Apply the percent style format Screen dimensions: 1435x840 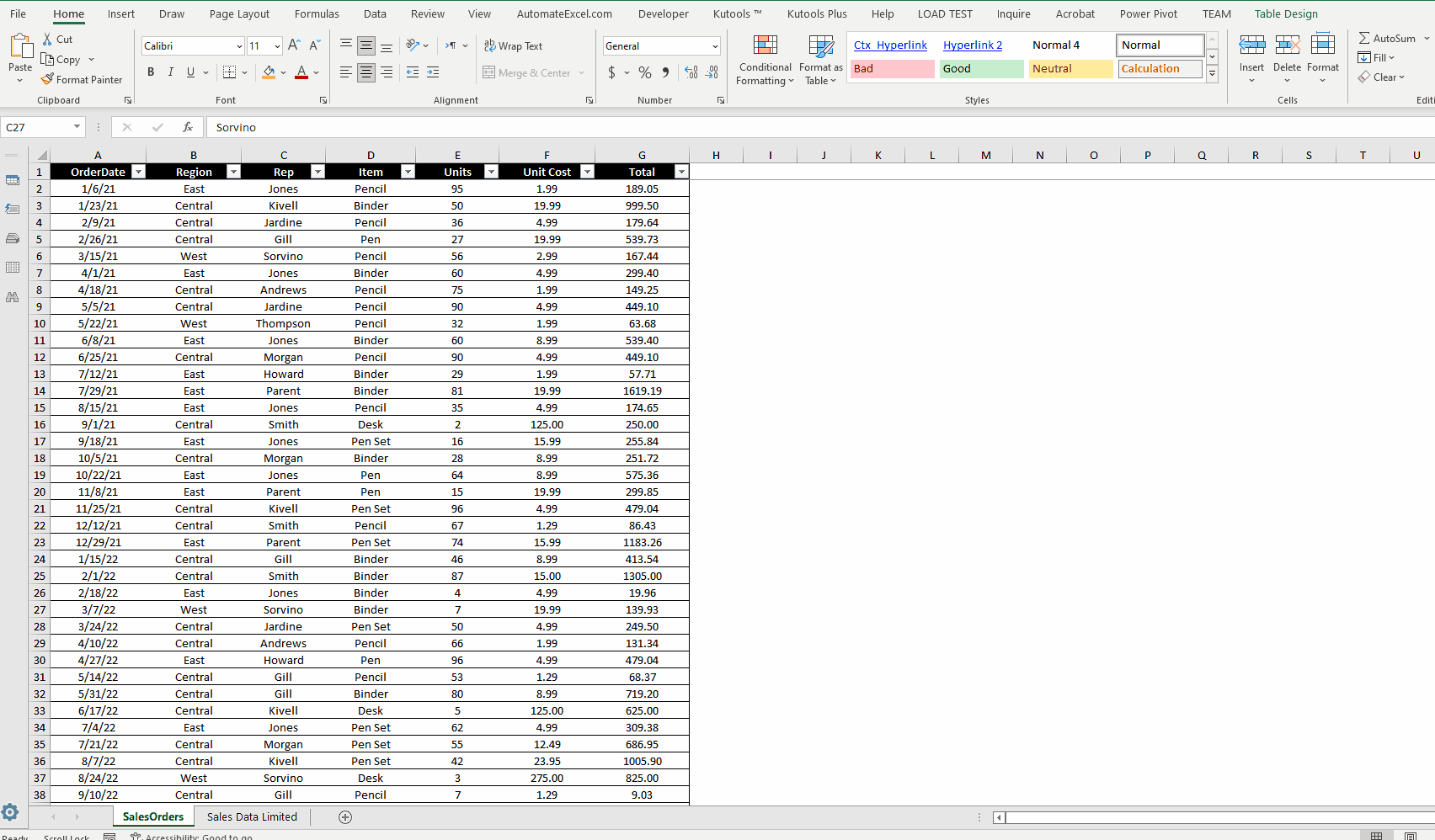click(645, 73)
